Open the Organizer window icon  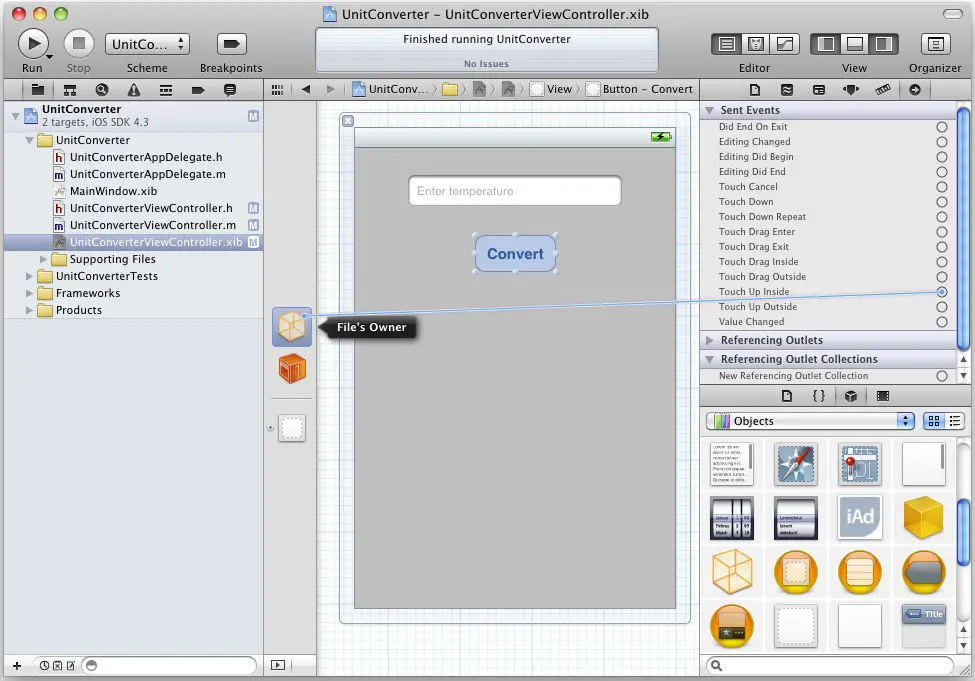pos(935,44)
